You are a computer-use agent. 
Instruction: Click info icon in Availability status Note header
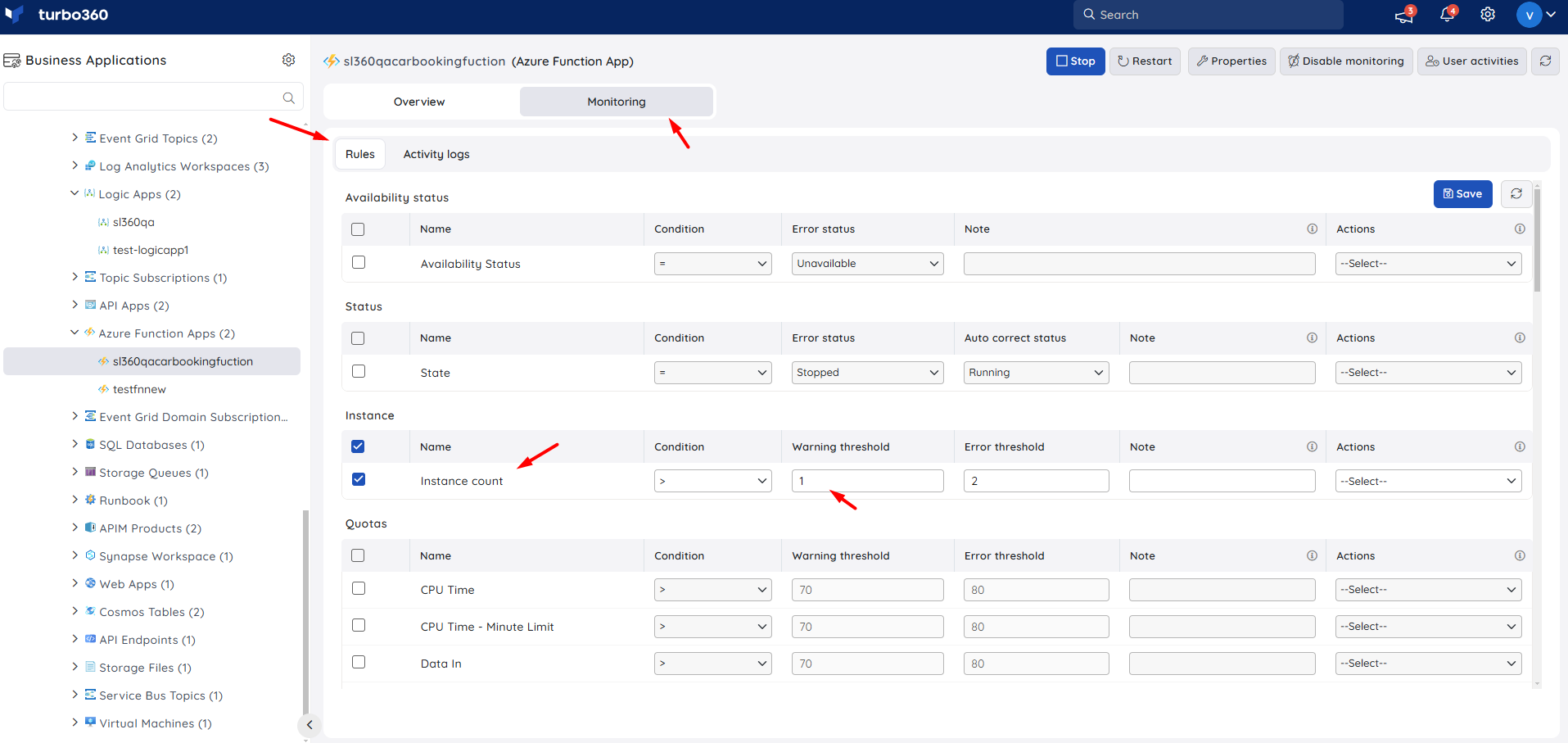[1312, 229]
